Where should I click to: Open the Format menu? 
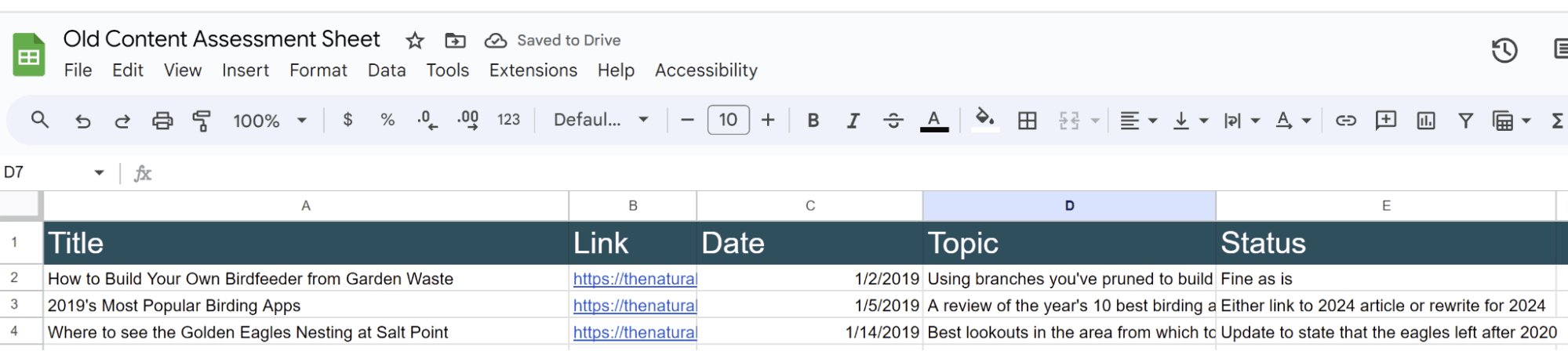pos(318,71)
